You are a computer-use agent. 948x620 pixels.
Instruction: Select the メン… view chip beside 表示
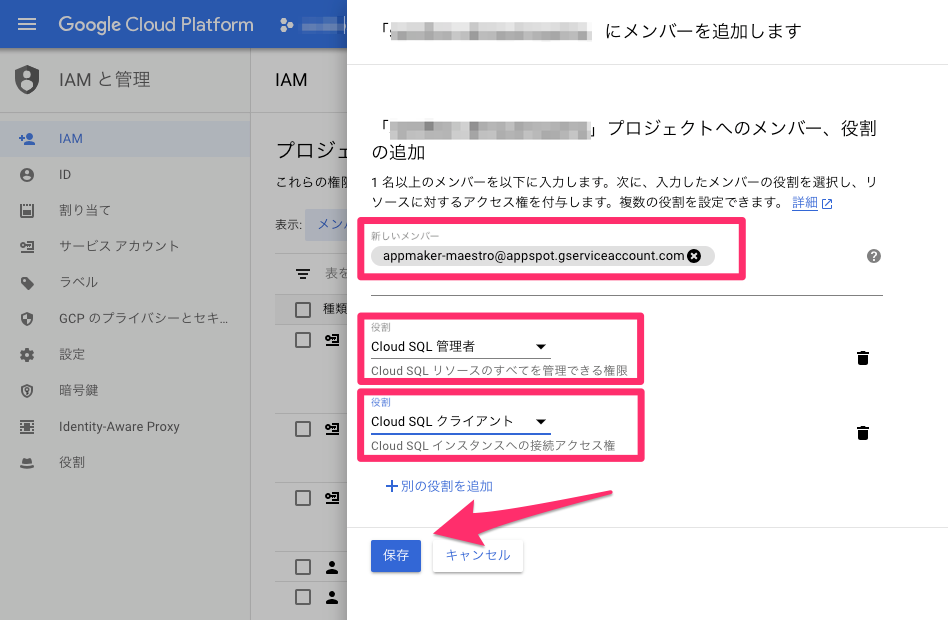pos(326,224)
